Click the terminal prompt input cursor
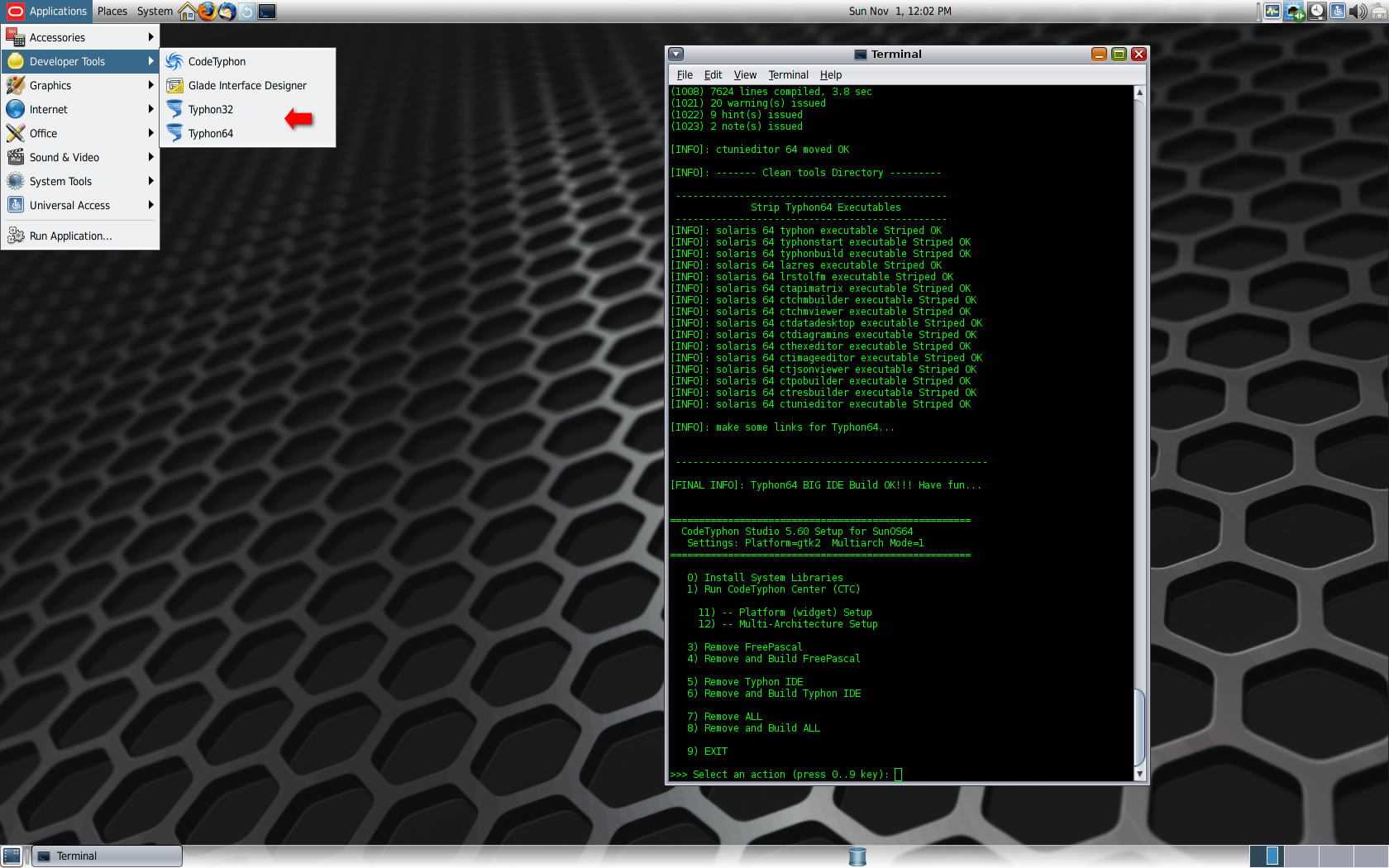This screenshot has width=1389, height=868. [898, 775]
